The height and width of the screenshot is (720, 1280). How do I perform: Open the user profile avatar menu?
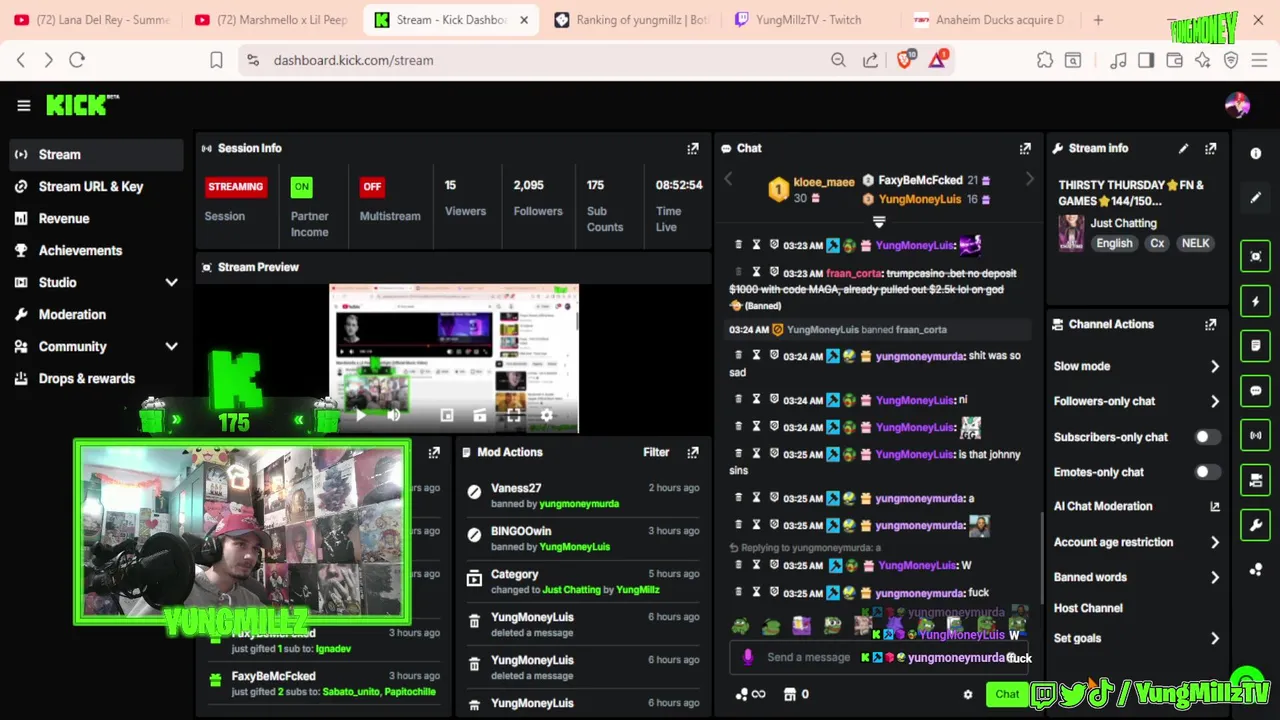(x=1237, y=105)
